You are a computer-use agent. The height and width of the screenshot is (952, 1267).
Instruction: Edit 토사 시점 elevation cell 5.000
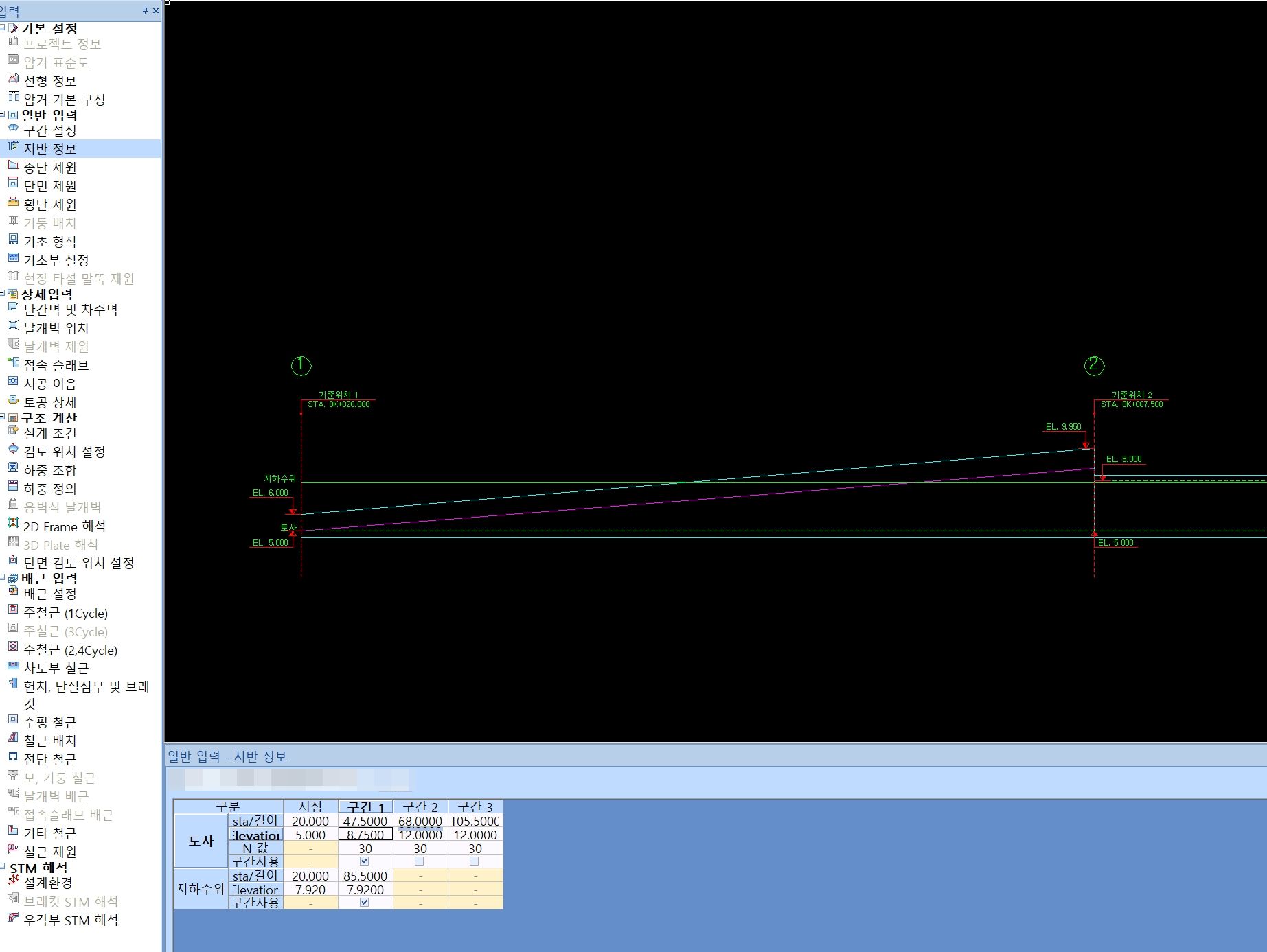[x=310, y=835]
